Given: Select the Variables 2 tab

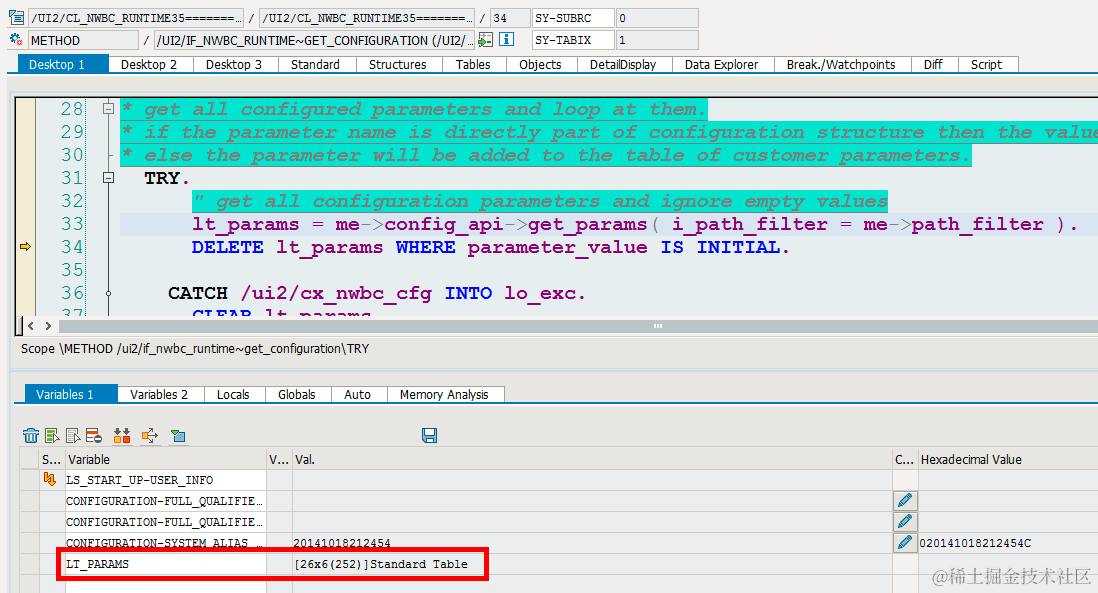Looking at the screenshot, I should click(x=159, y=394).
